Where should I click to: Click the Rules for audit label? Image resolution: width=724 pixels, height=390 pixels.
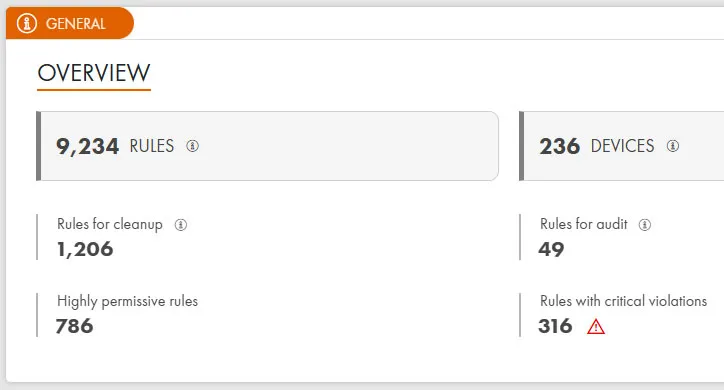[584, 224]
